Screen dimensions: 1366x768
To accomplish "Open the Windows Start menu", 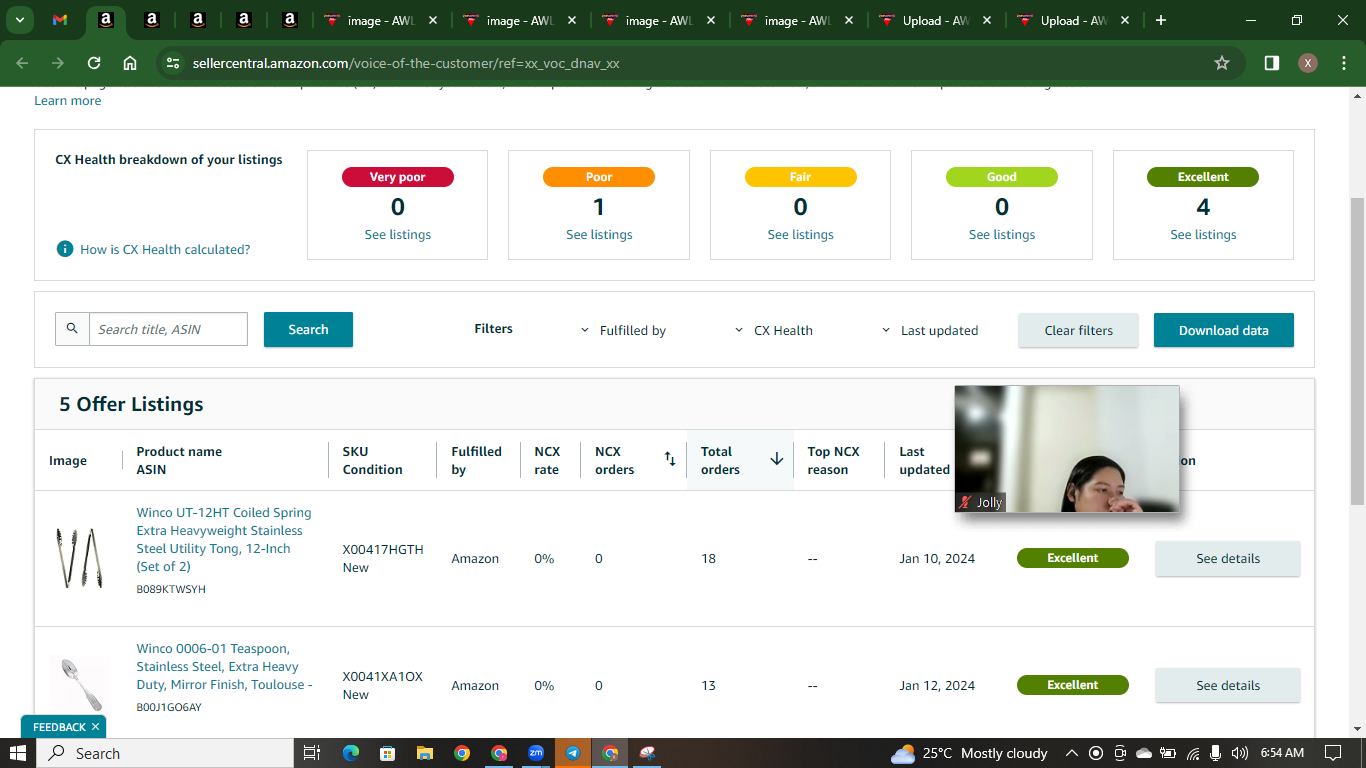I will 18,753.
